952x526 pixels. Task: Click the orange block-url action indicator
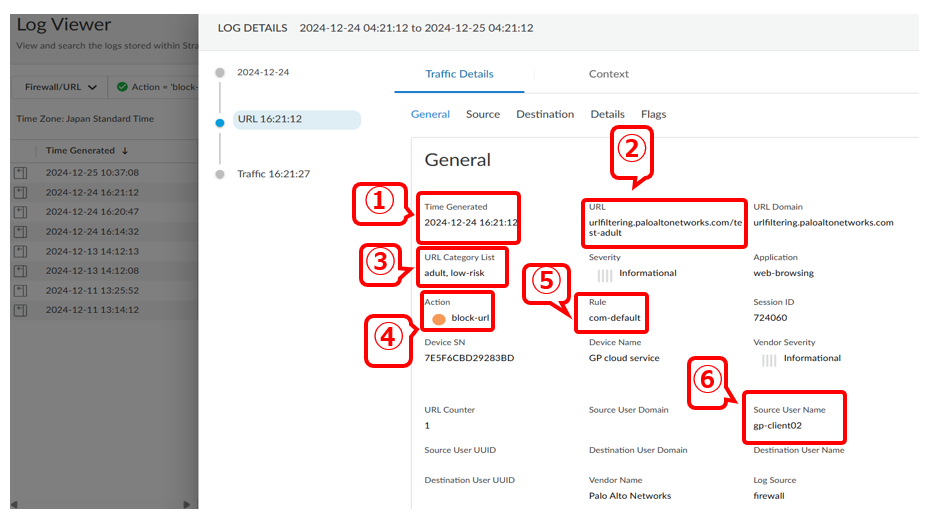point(438,319)
